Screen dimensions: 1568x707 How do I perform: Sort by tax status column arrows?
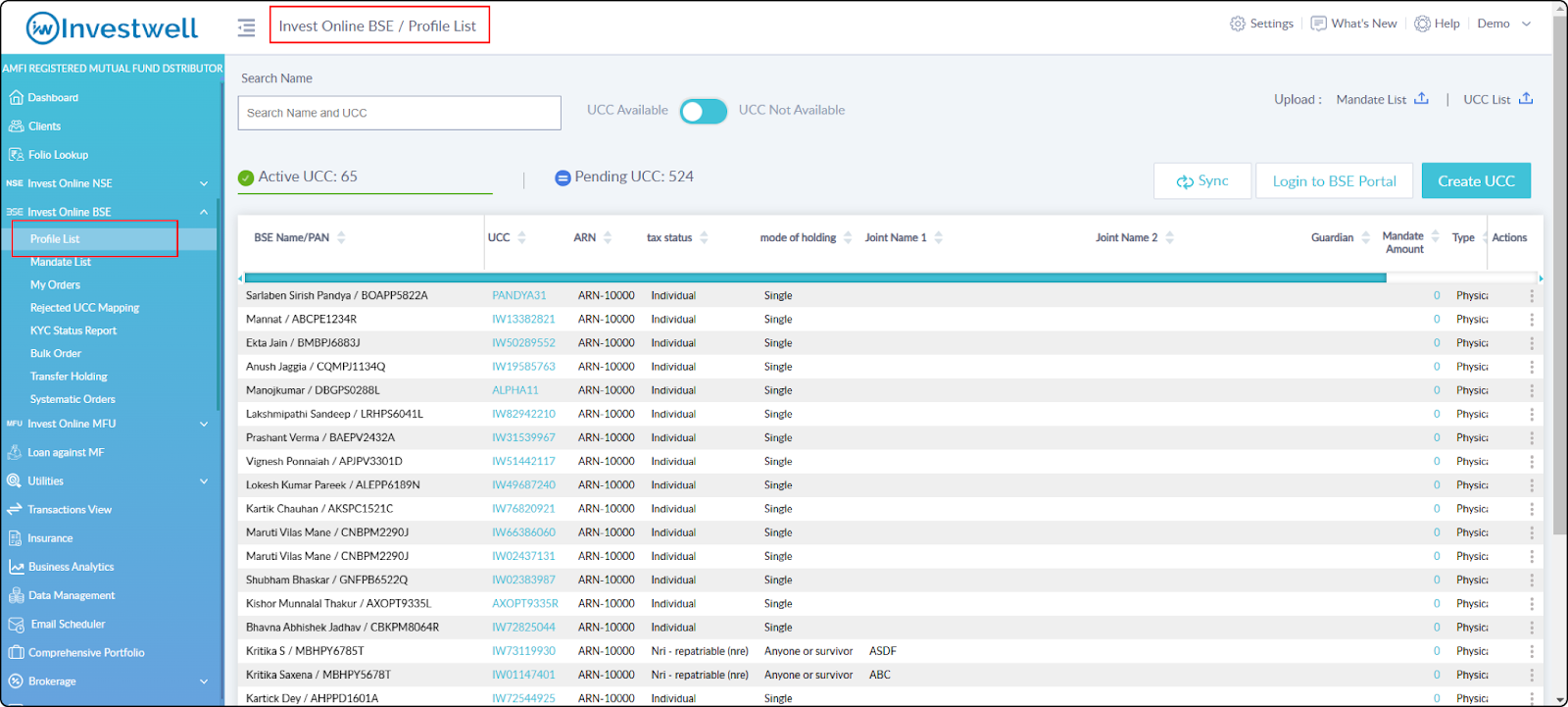click(x=704, y=237)
